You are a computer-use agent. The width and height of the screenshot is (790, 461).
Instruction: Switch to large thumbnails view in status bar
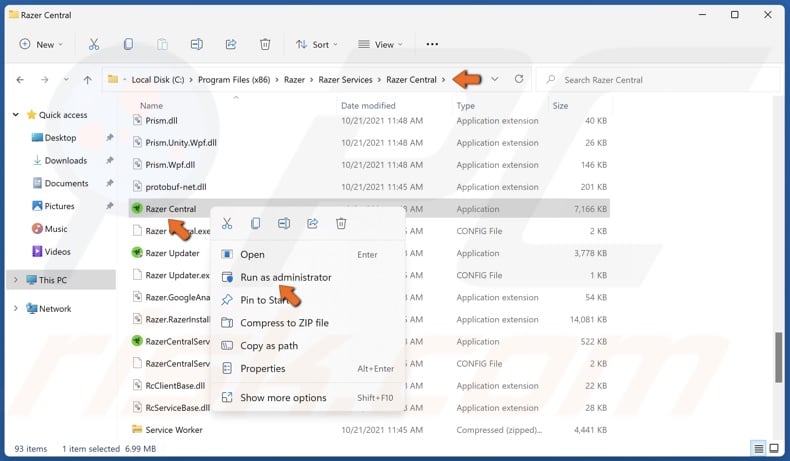point(776,448)
